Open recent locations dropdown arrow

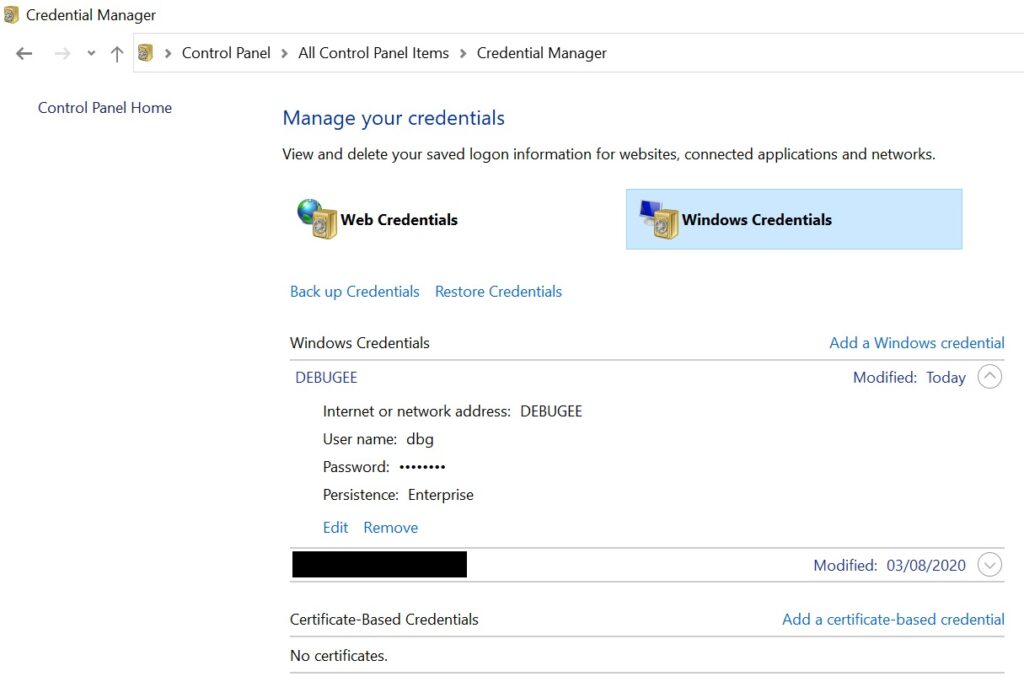click(91, 54)
